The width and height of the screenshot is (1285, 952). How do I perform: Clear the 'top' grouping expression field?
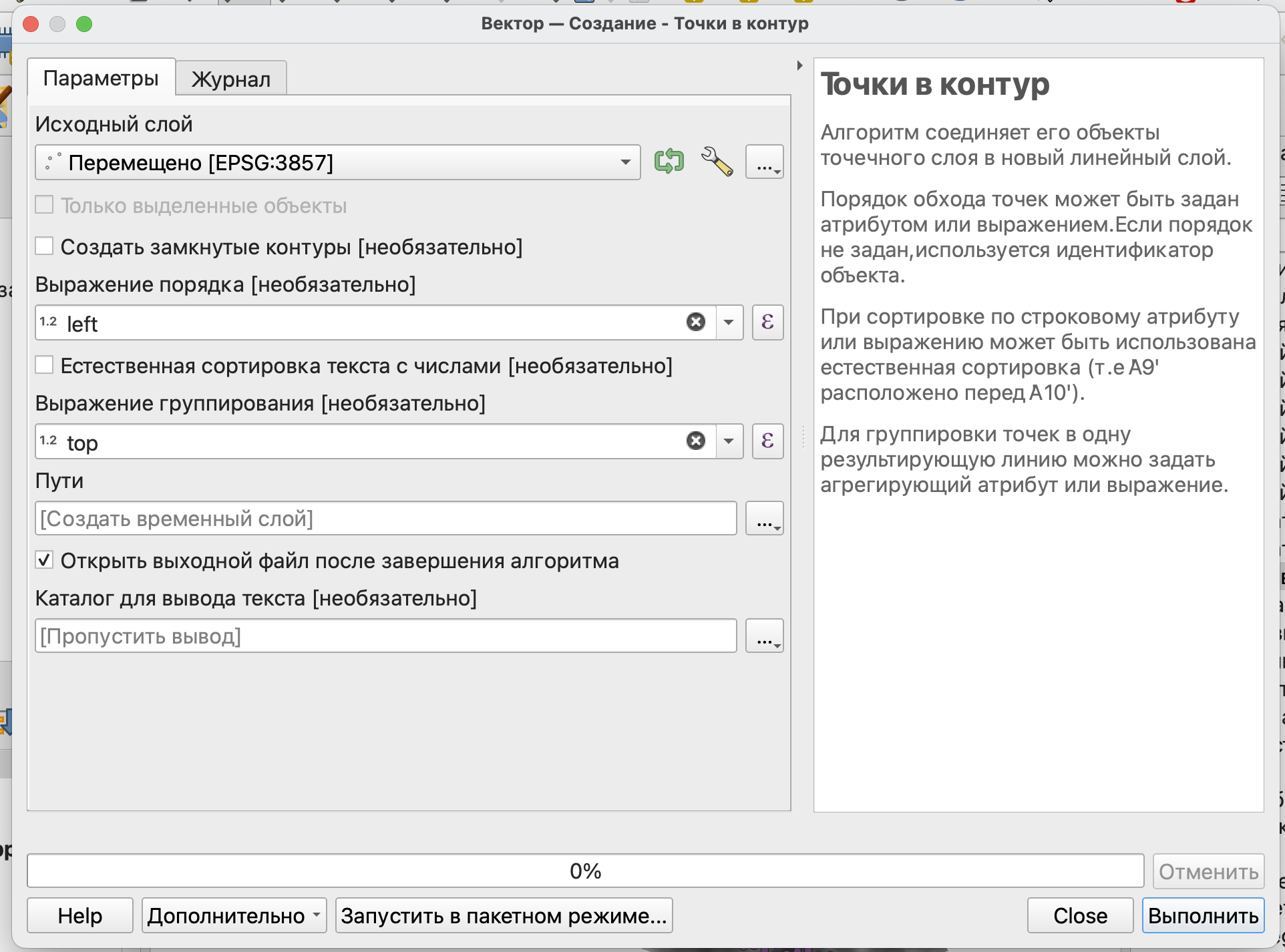[x=695, y=441]
